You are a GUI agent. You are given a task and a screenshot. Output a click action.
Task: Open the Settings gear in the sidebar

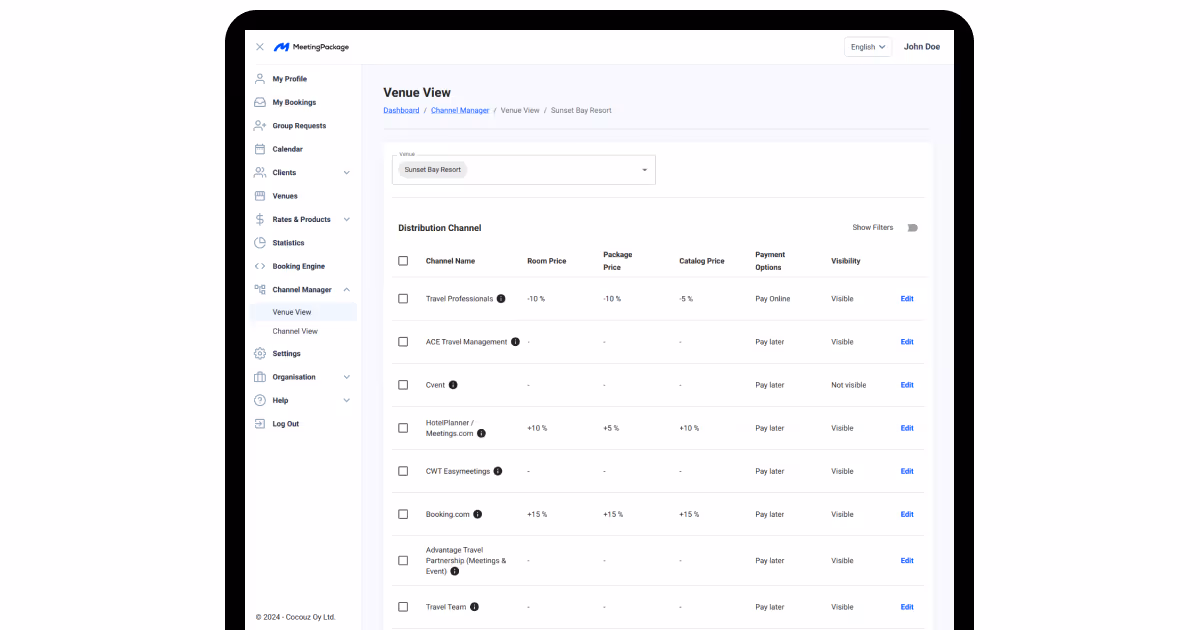[x=259, y=353]
